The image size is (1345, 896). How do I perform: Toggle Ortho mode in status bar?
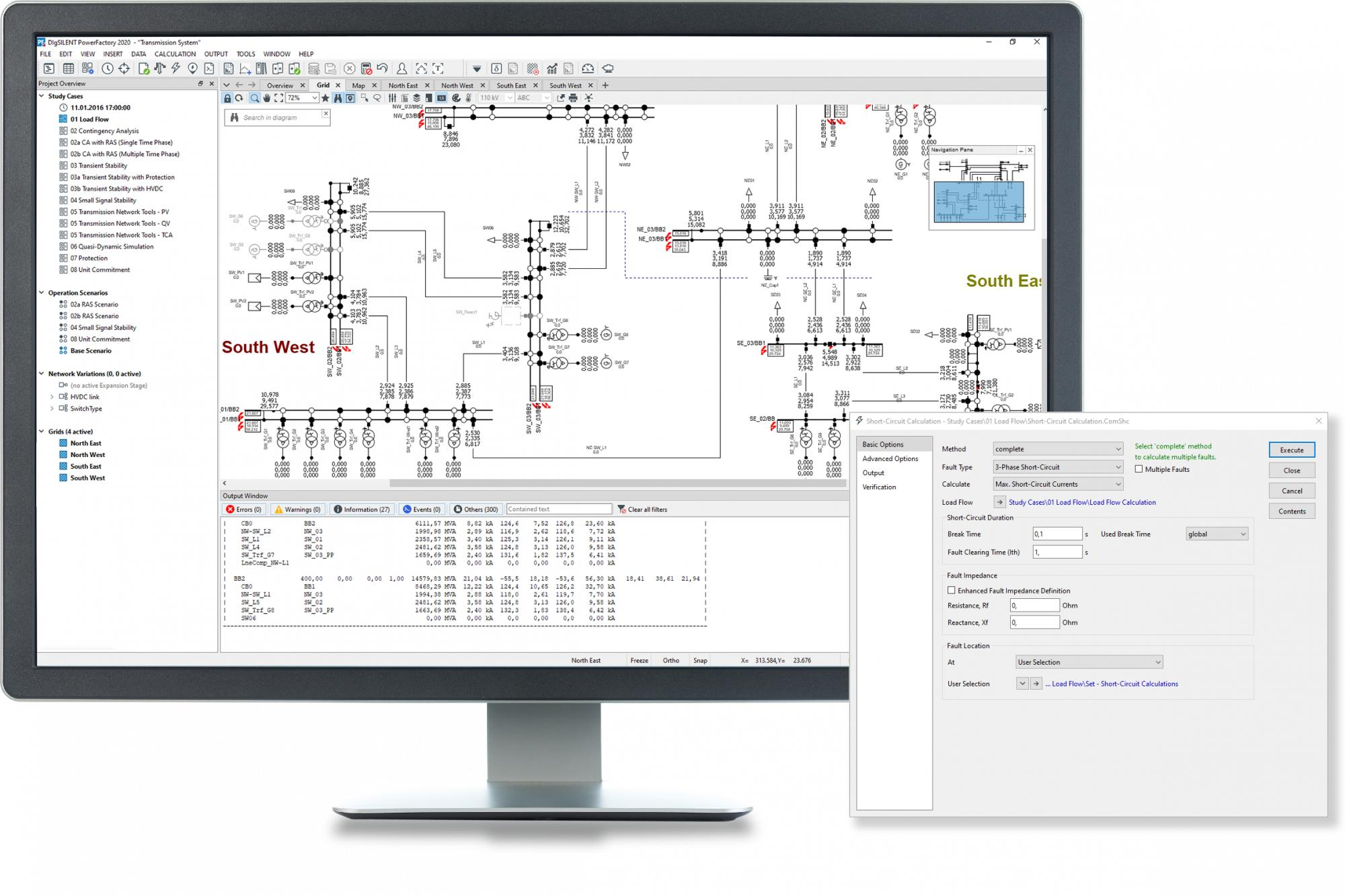(x=670, y=661)
